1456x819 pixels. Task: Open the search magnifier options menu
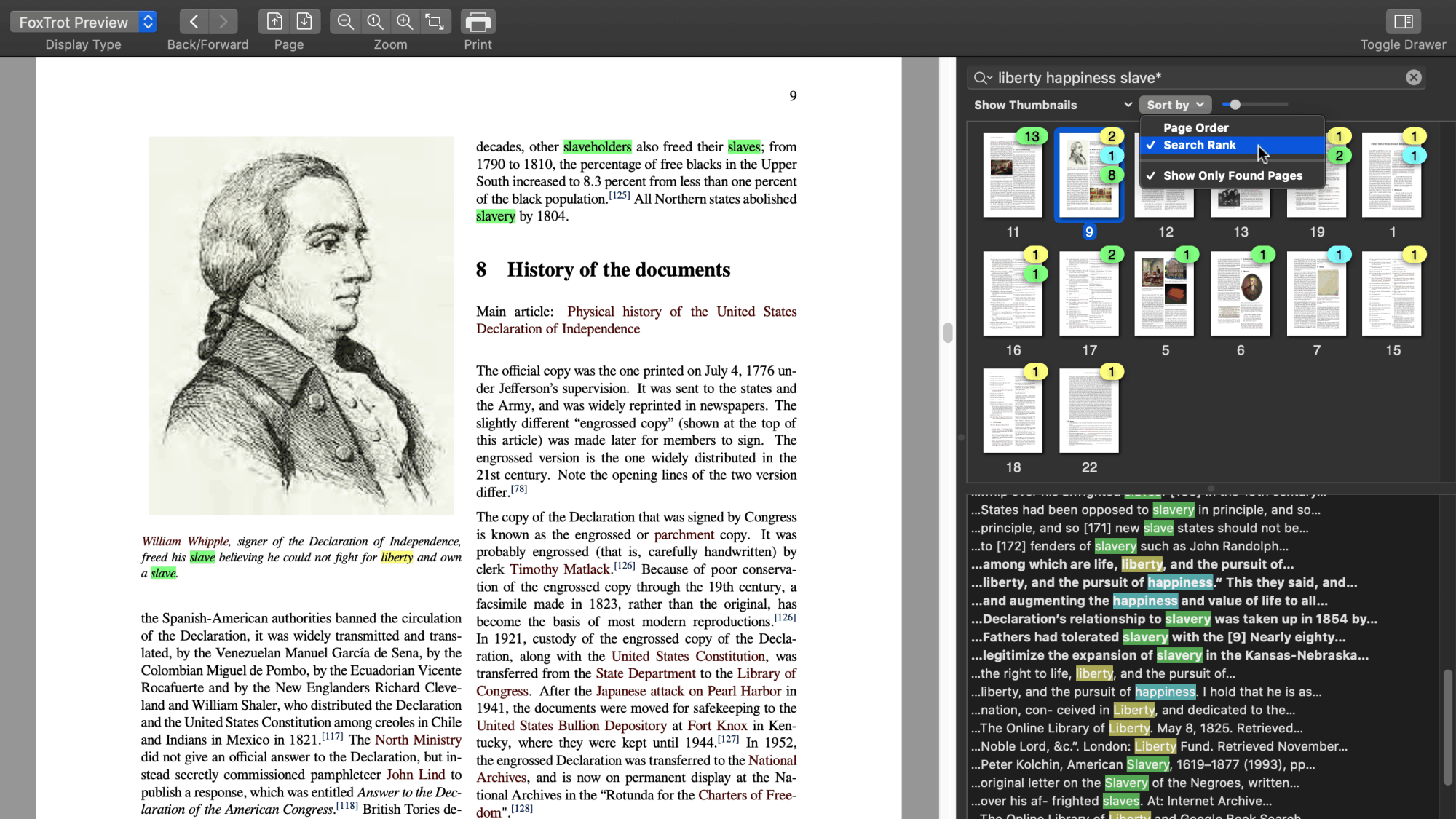pyautogui.click(x=983, y=78)
